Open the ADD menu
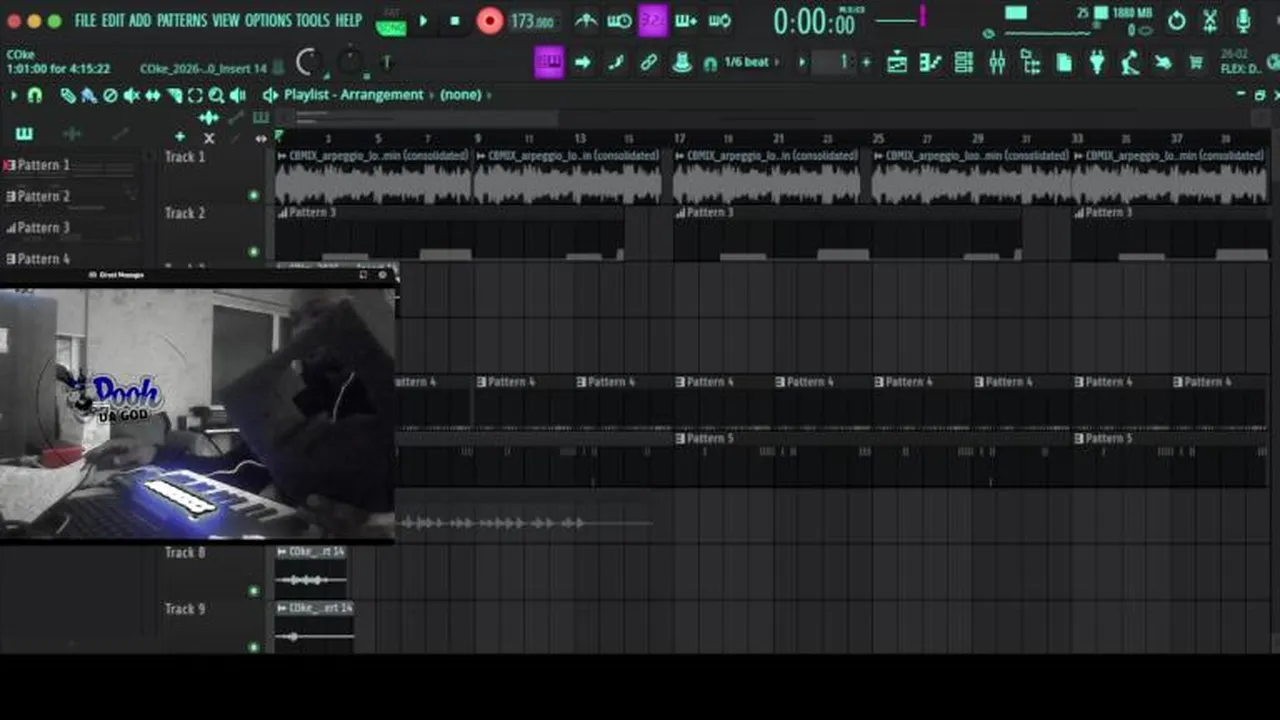Viewport: 1280px width, 720px height. [x=140, y=20]
